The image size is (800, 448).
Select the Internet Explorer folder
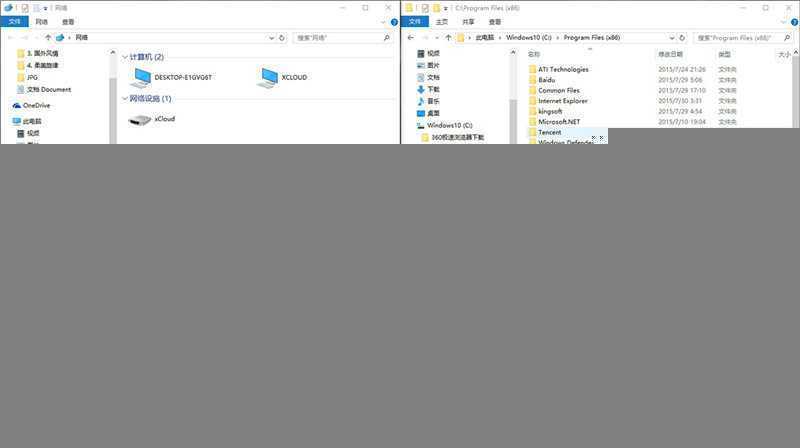558,101
